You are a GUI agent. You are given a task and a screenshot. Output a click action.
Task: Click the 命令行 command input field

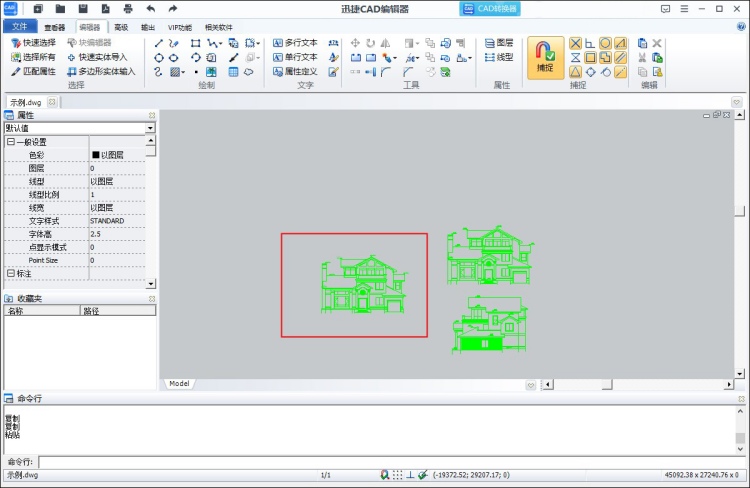(392, 462)
